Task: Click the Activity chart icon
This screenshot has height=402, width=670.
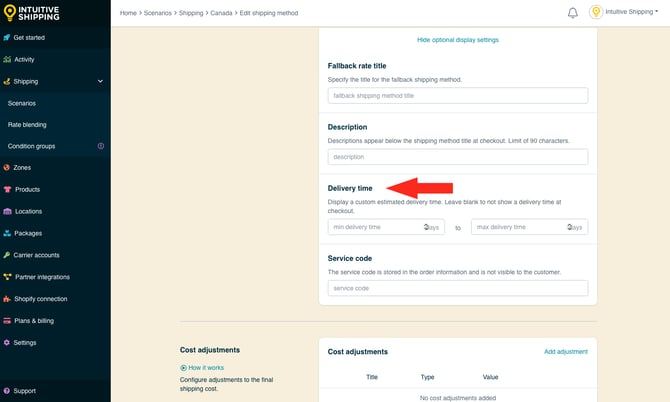Action: pyautogui.click(x=7, y=59)
